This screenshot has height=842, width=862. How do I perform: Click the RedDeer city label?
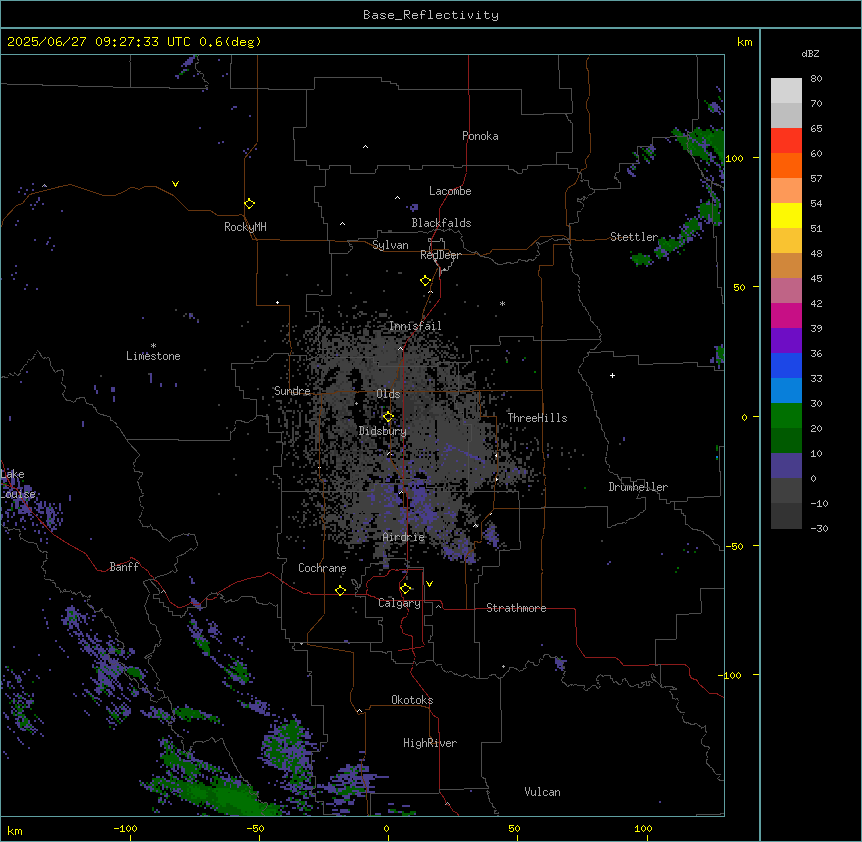[x=440, y=255]
